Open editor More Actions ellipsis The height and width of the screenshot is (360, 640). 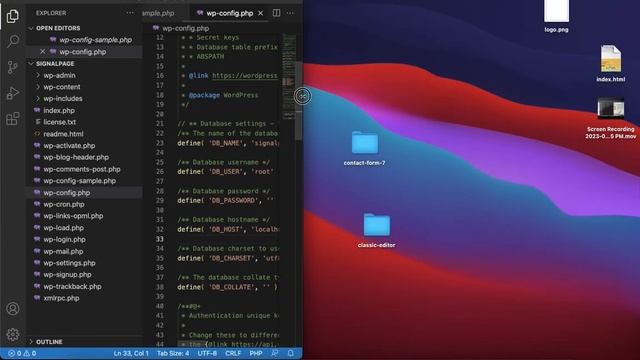[x=290, y=13]
